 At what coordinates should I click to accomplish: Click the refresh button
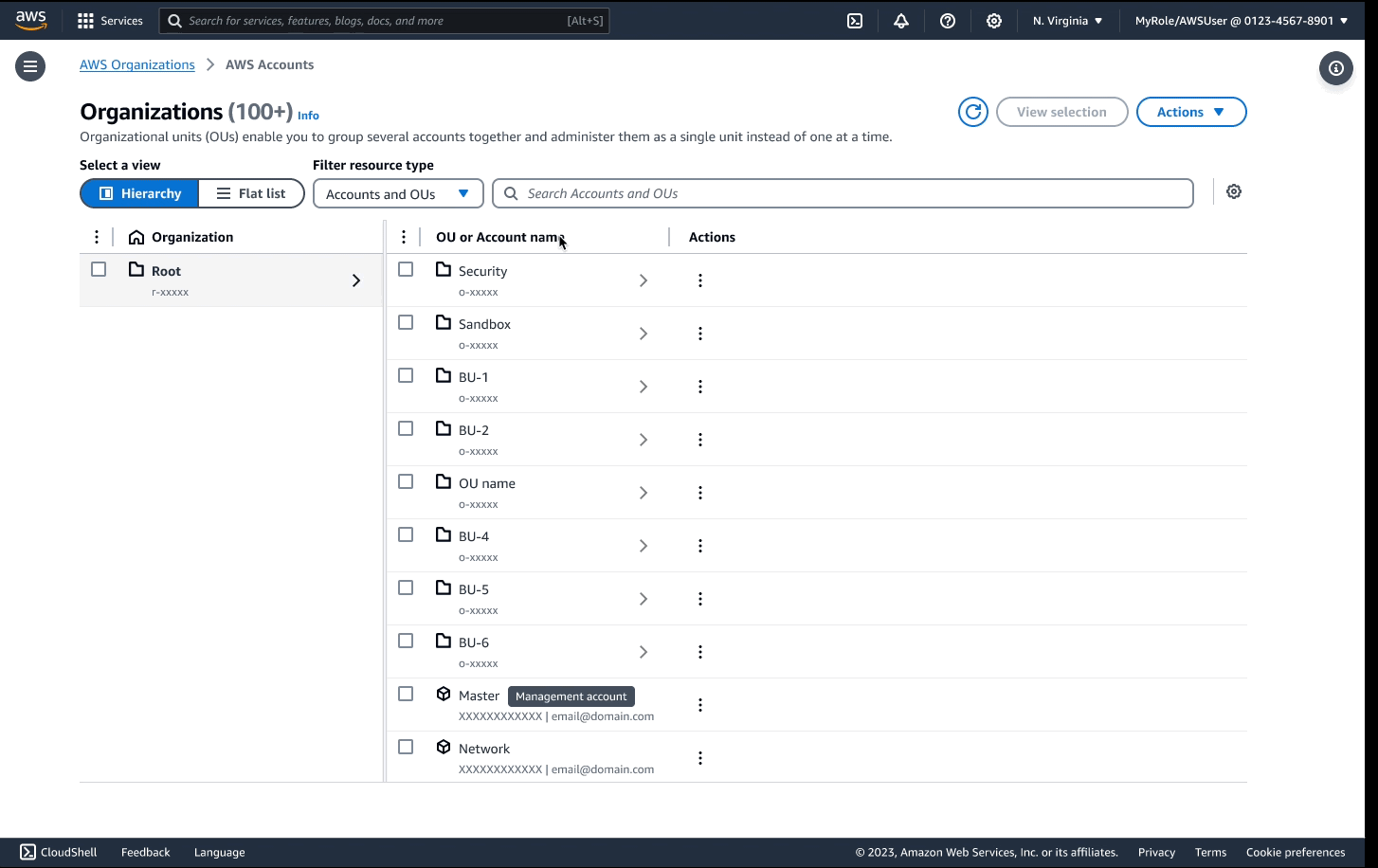point(973,112)
